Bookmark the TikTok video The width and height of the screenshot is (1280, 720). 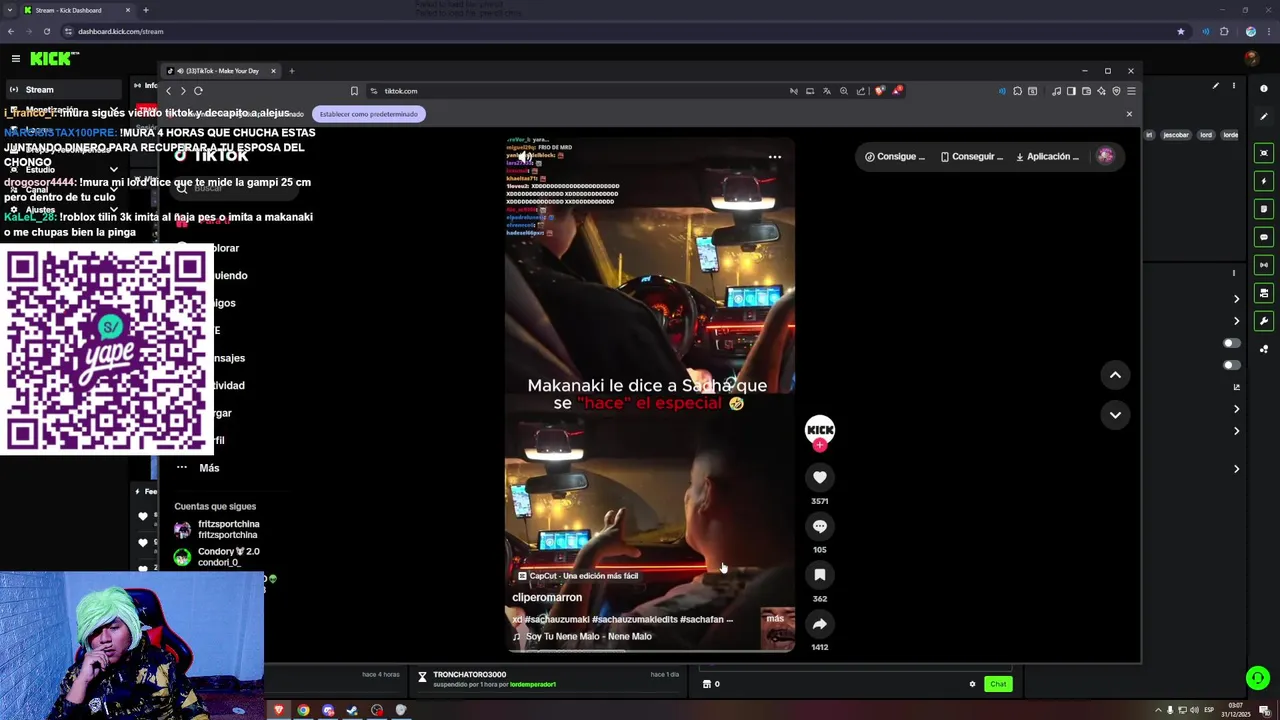point(819,575)
